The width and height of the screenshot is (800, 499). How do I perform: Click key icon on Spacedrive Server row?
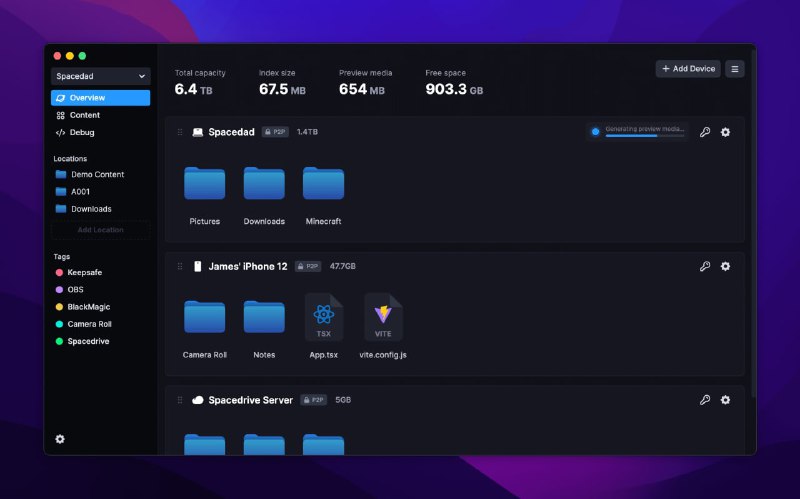(x=705, y=400)
